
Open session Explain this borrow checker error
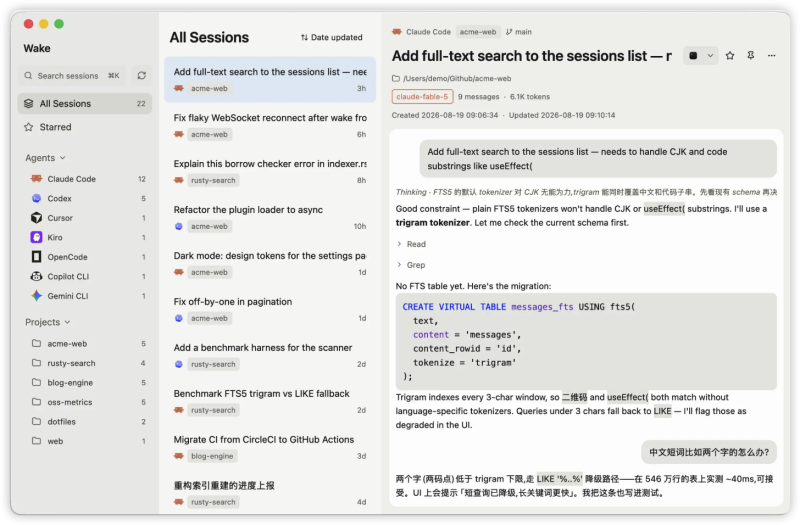[270, 171]
